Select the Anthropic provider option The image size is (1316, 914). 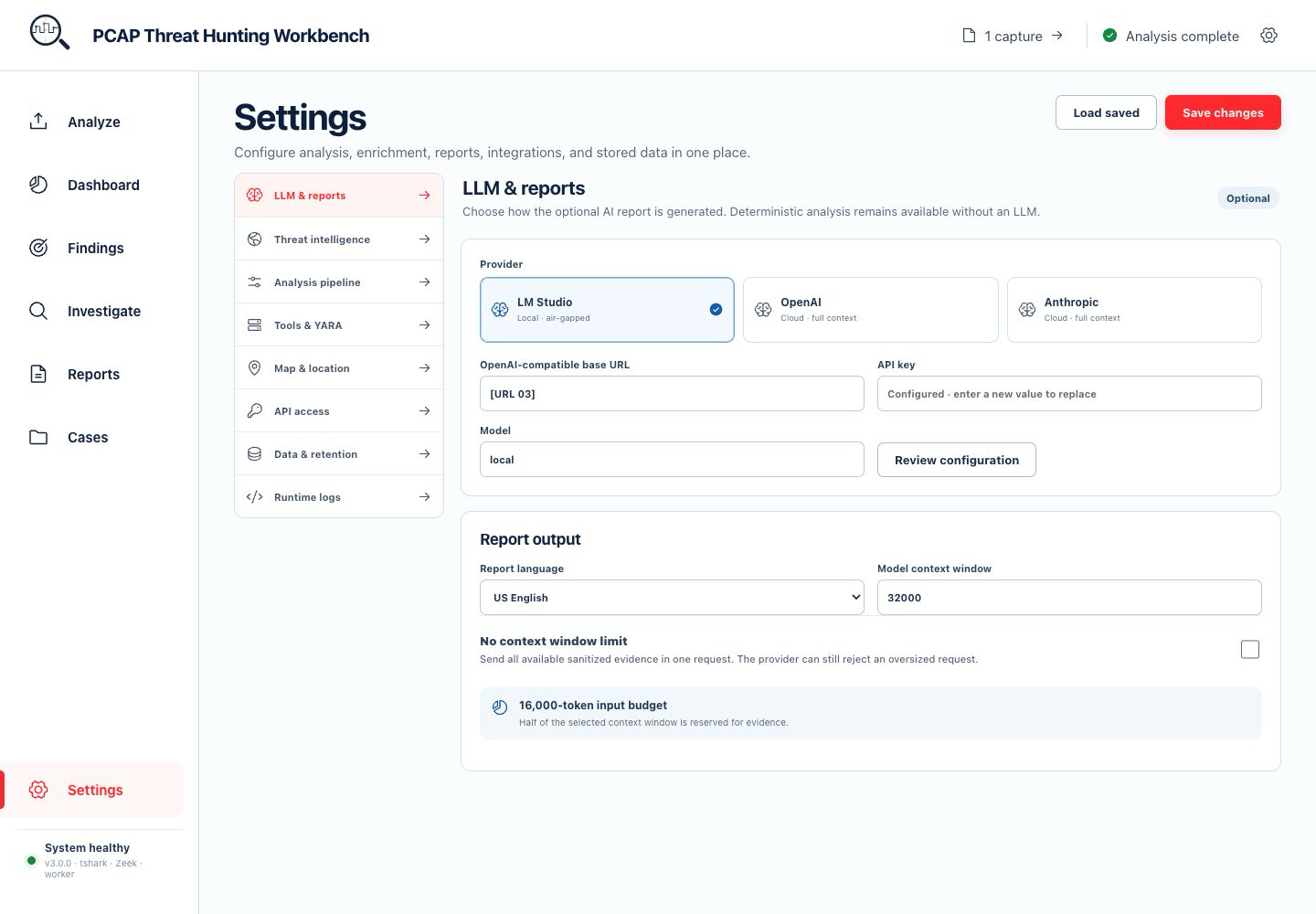[x=1134, y=310]
